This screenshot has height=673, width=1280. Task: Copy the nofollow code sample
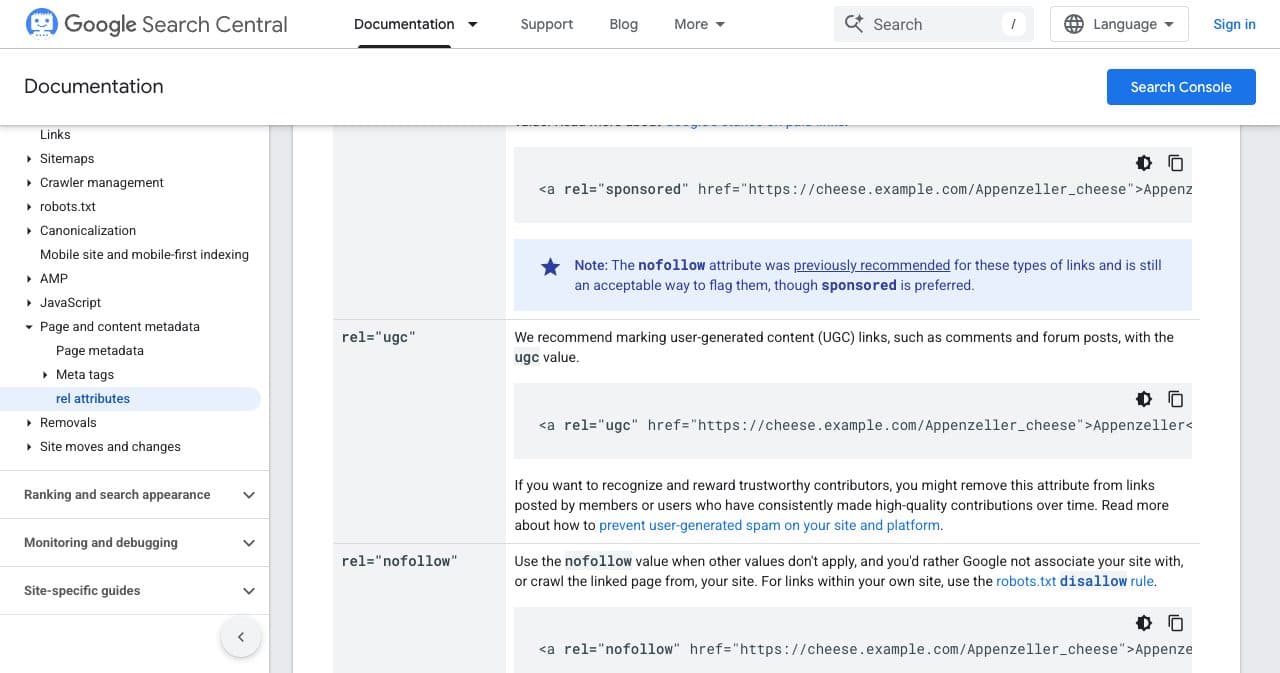[x=1176, y=623]
